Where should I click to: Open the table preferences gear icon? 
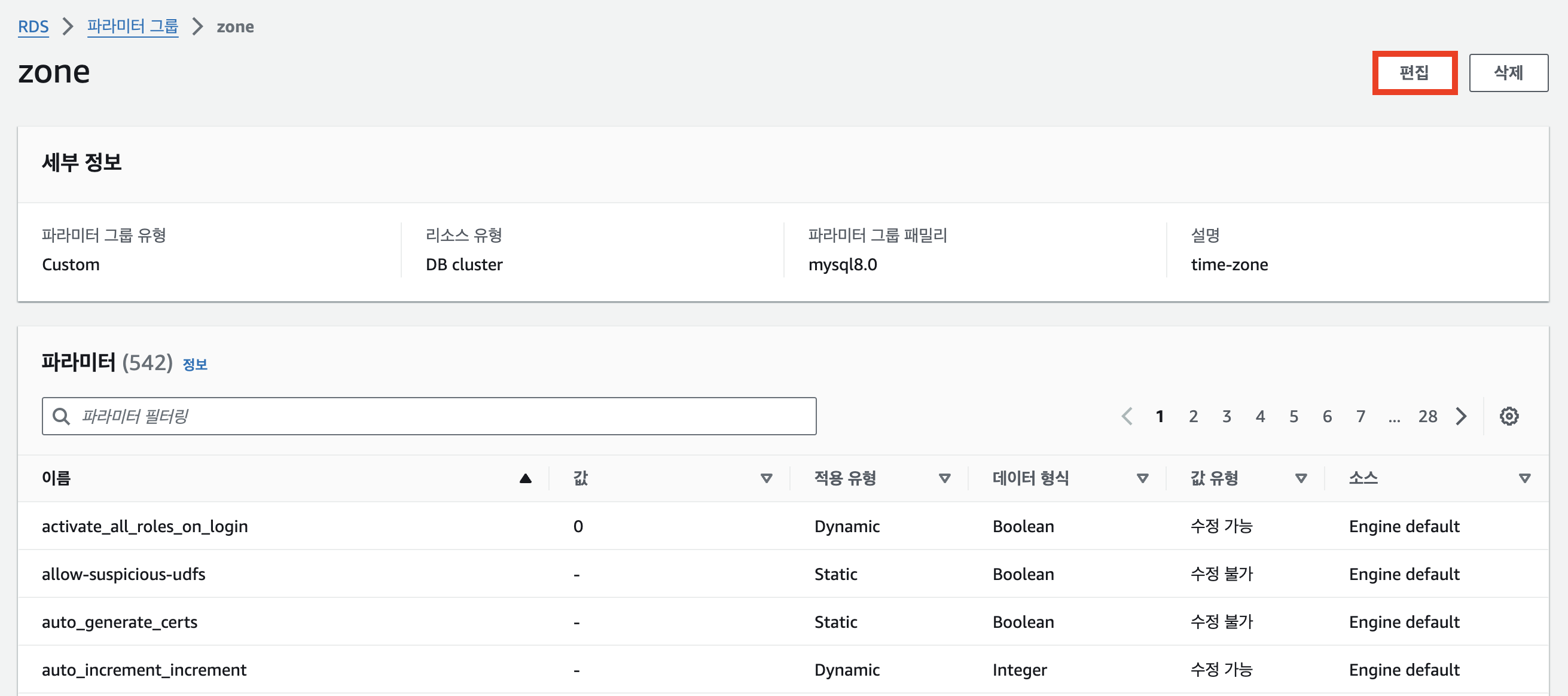1508,416
